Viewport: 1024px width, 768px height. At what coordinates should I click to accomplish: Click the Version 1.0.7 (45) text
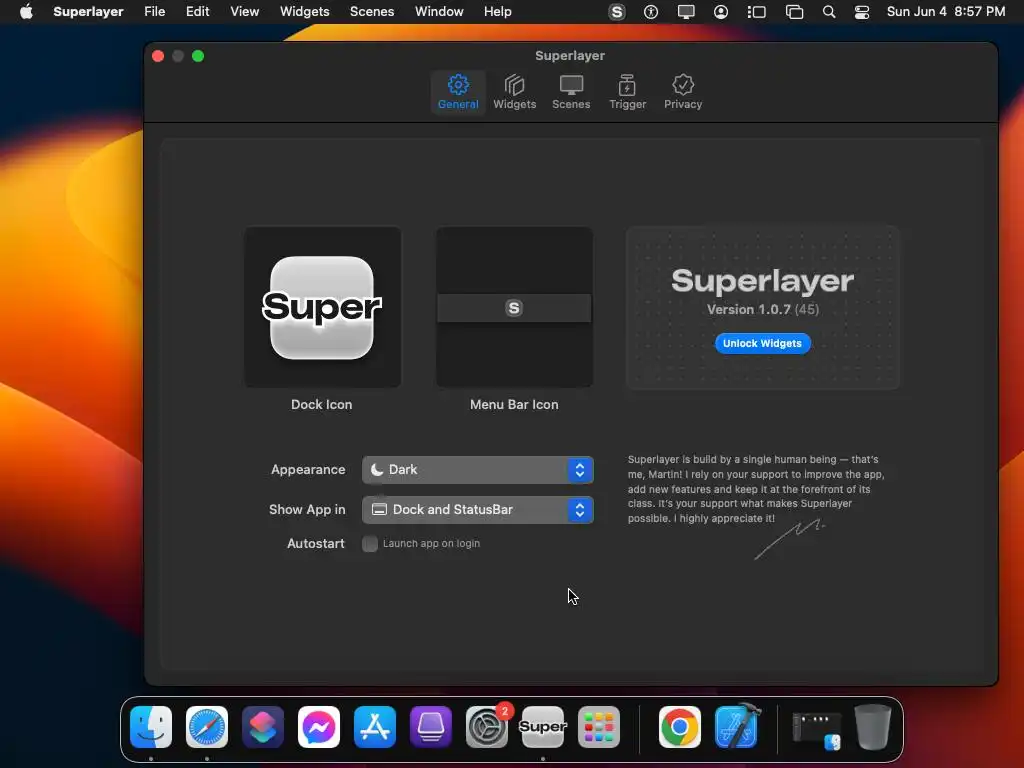pyautogui.click(x=763, y=310)
